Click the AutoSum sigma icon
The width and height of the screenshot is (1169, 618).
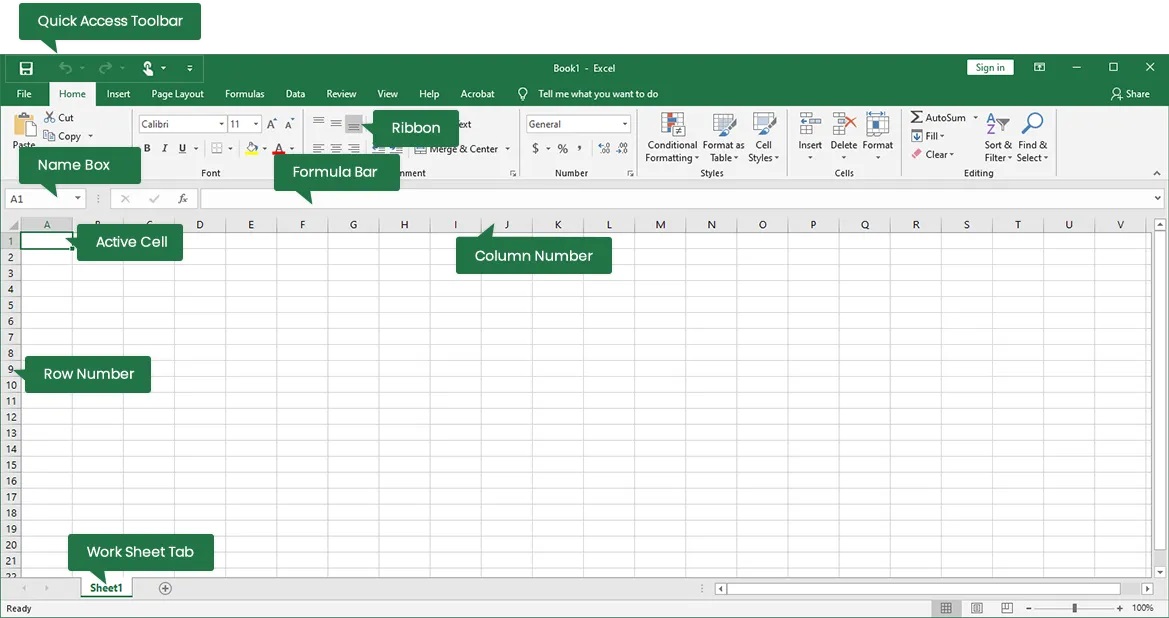click(916, 117)
